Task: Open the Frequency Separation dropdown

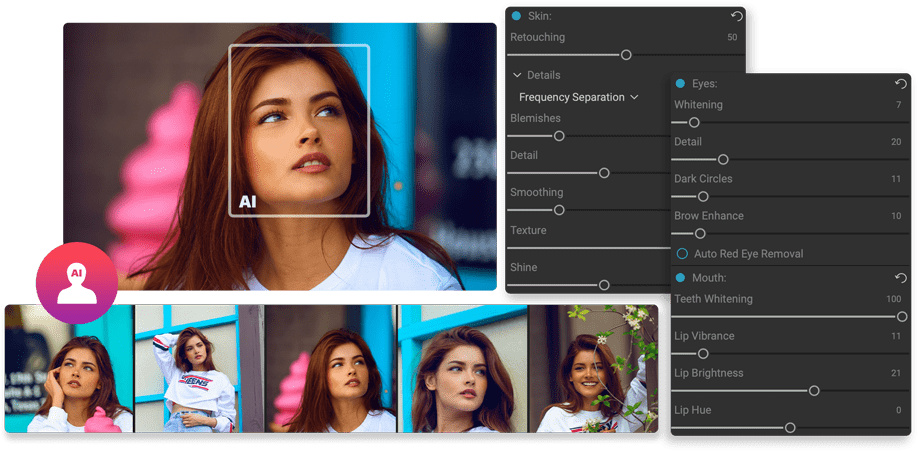Action: (578, 97)
